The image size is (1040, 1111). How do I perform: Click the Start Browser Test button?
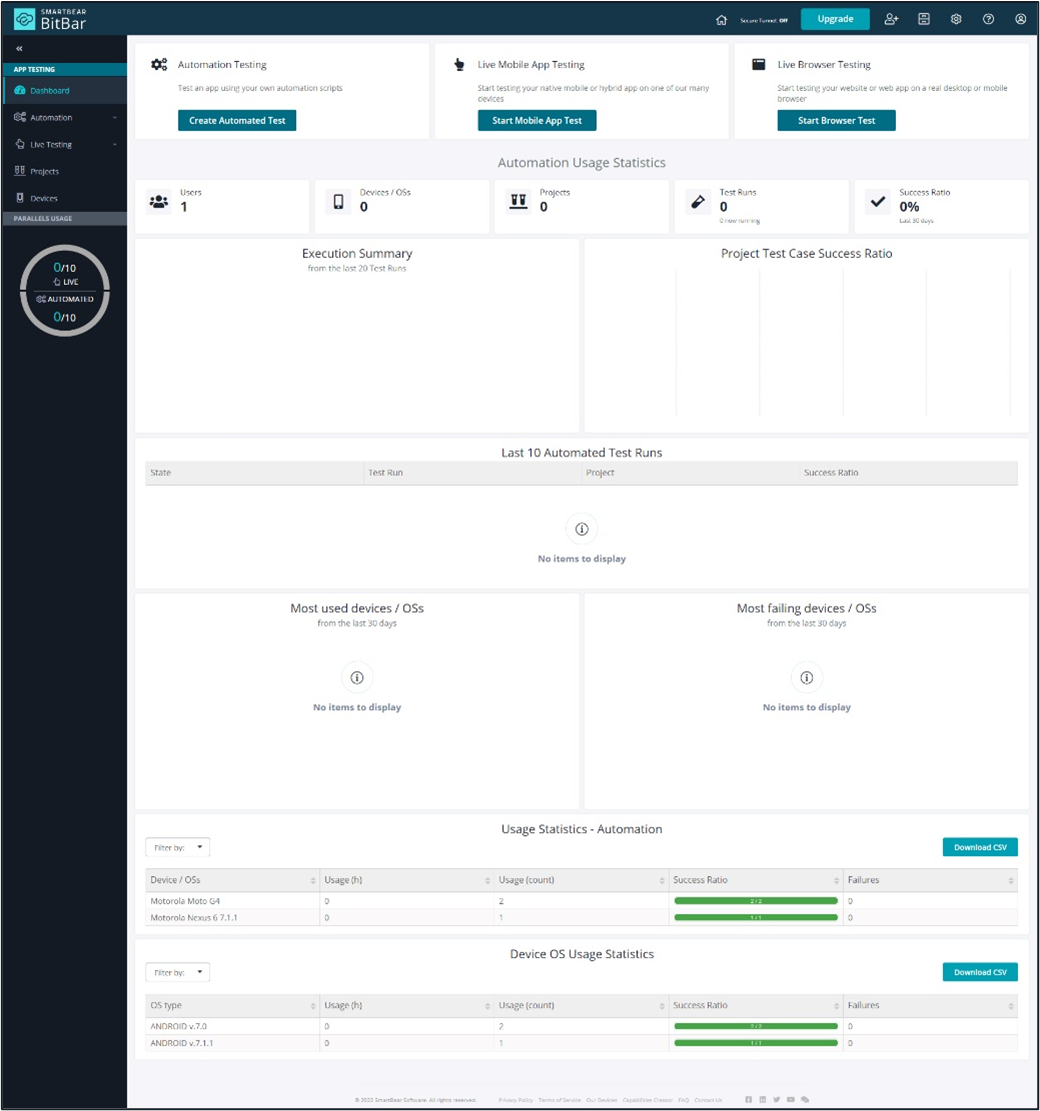click(x=836, y=121)
